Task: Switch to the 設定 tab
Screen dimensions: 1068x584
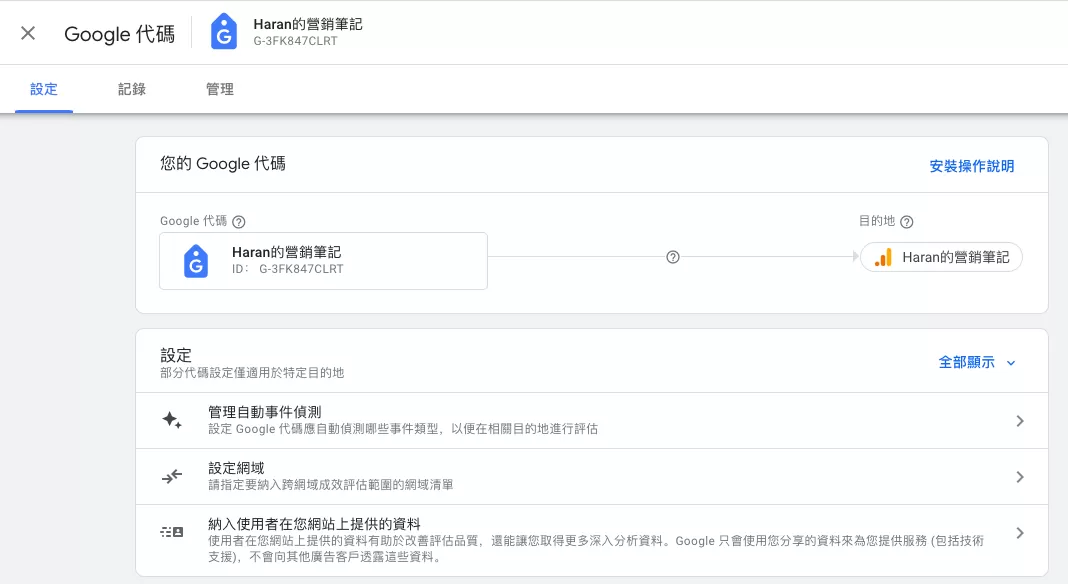Action: tap(44, 89)
